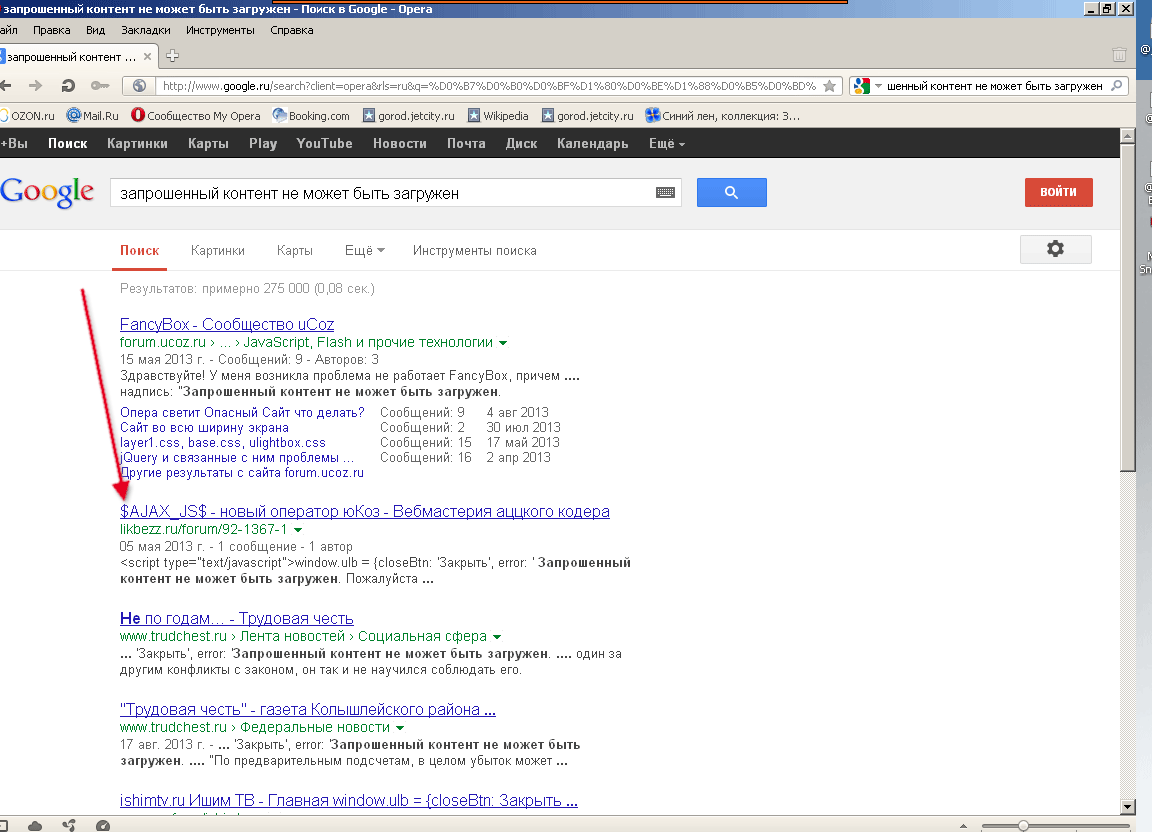This screenshot has height=832, width=1152.
Task: Close the tab titled запрошенный контент
Action: (x=148, y=57)
